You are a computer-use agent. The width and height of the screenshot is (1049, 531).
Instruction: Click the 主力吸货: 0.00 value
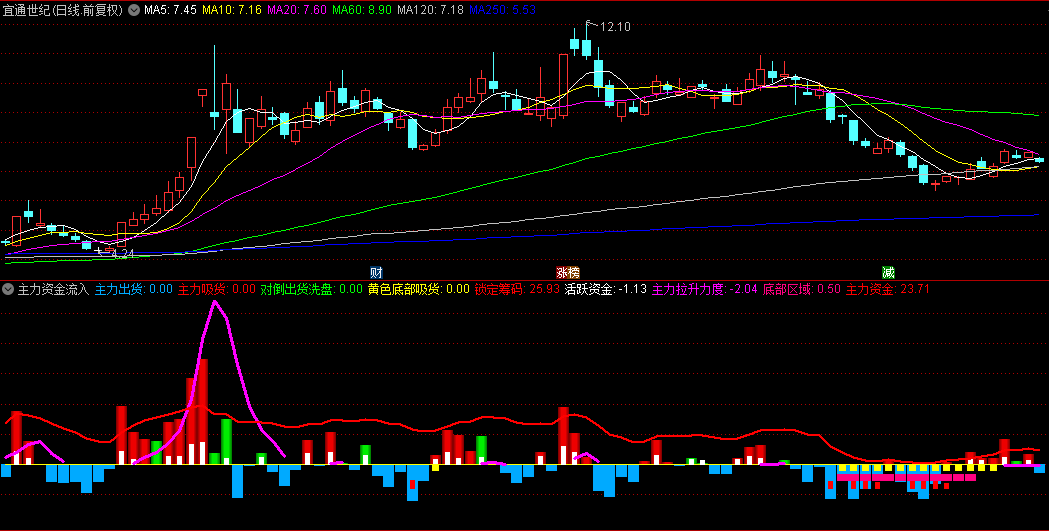(217, 290)
